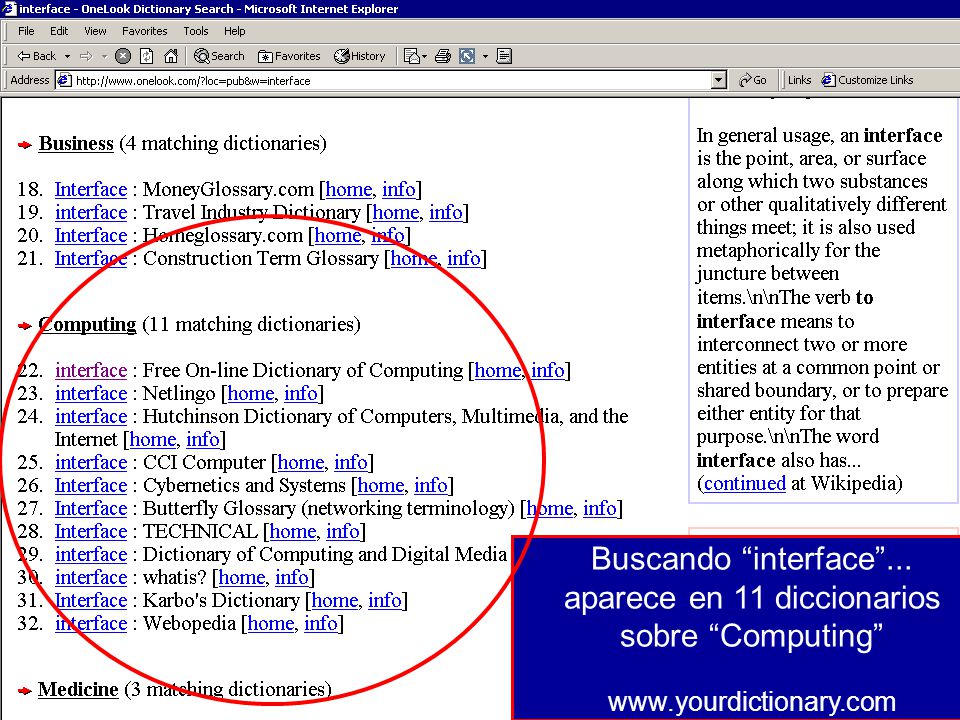Open the Help menu
The width and height of the screenshot is (960, 720).
coord(234,31)
